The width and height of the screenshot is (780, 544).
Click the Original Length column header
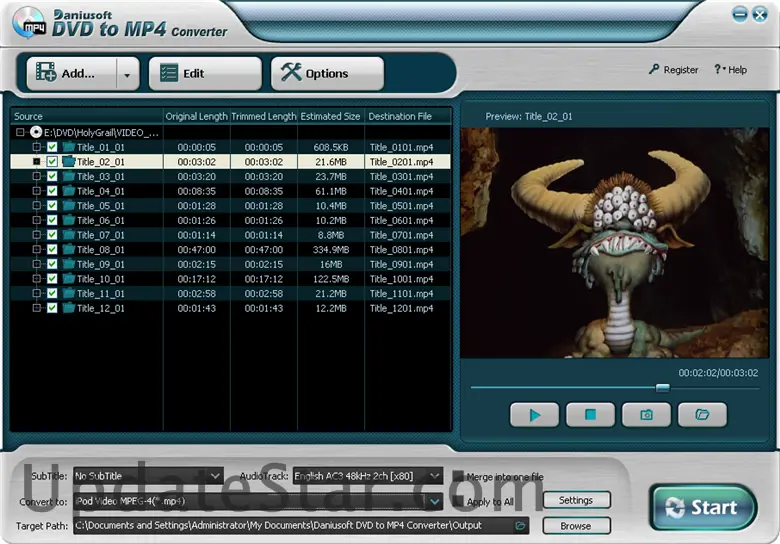(x=196, y=116)
